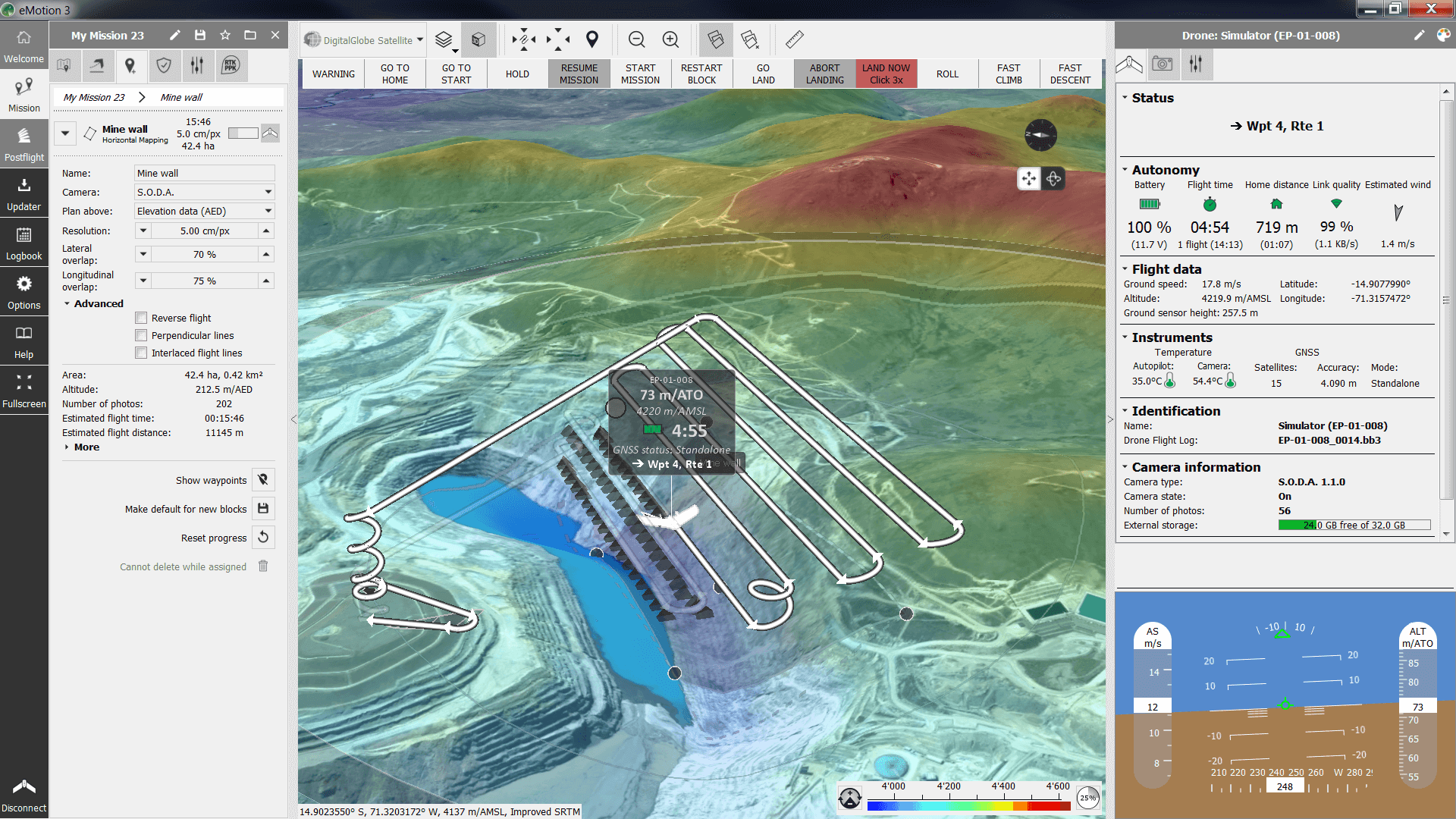
Task: Click the zoom in magnifier icon
Action: [x=670, y=39]
